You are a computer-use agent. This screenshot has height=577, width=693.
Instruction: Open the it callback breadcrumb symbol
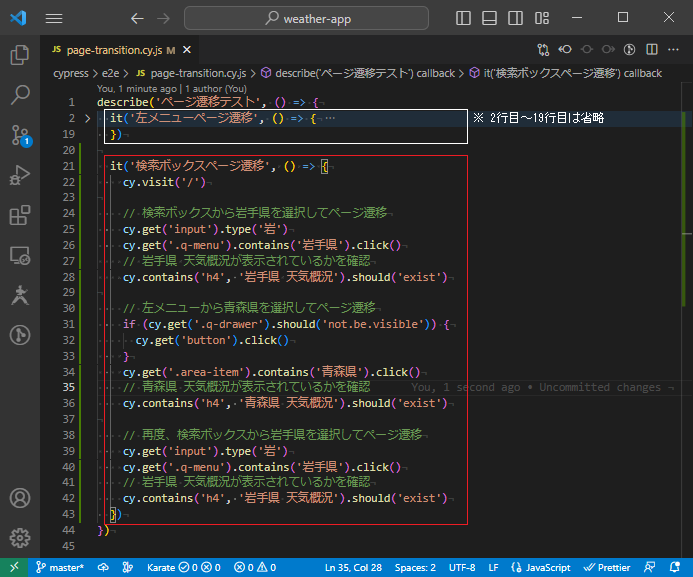[x=566, y=73]
